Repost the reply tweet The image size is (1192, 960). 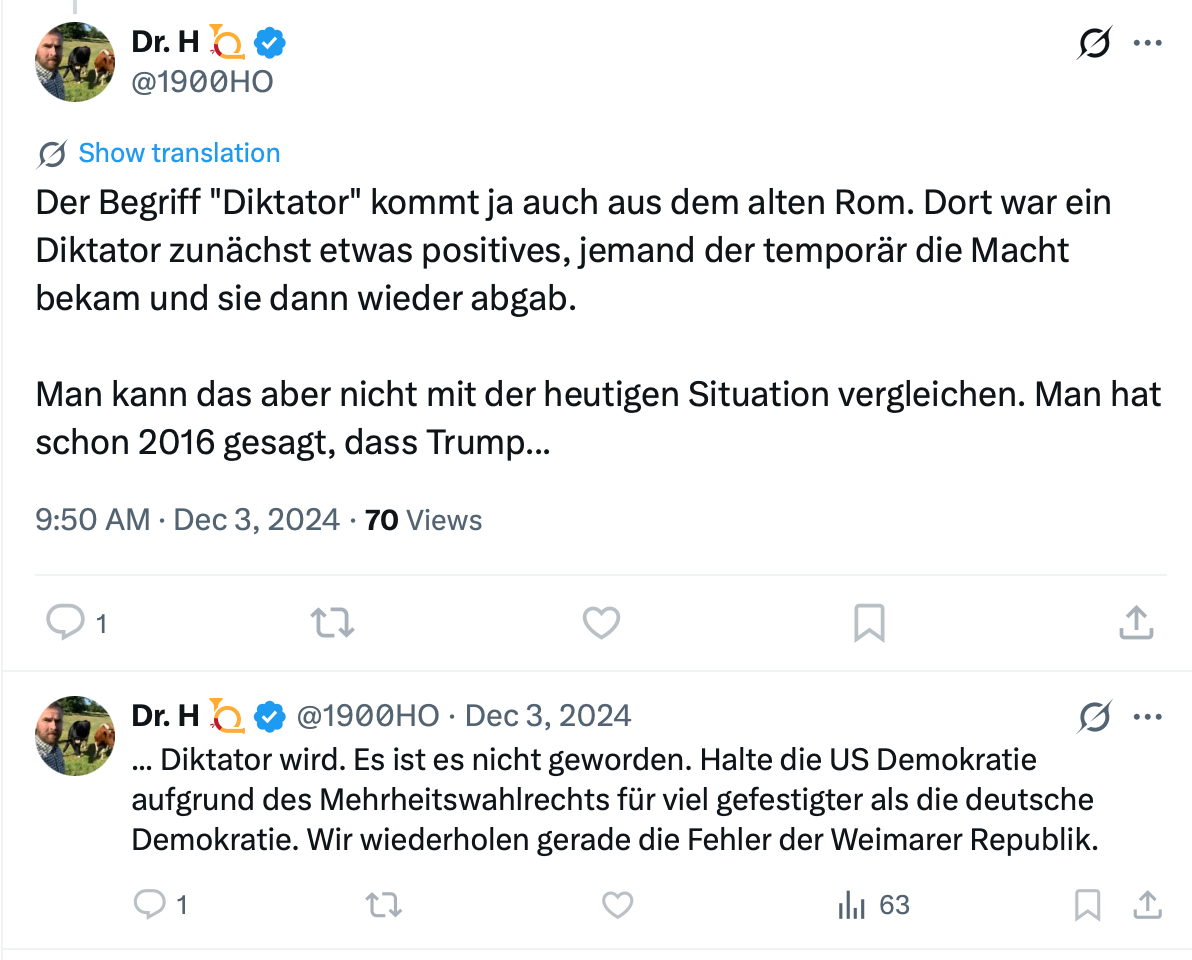pyautogui.click(x=382, y=905)
